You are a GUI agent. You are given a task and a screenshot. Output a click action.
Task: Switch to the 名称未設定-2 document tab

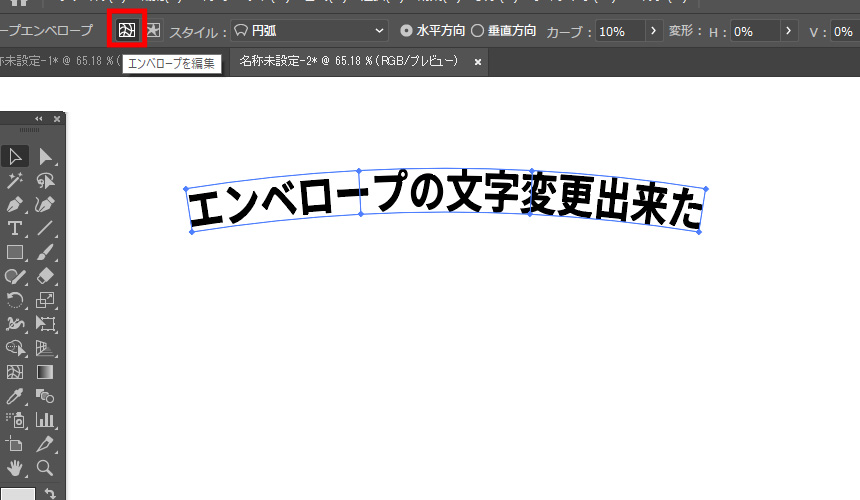pos(348,62)
